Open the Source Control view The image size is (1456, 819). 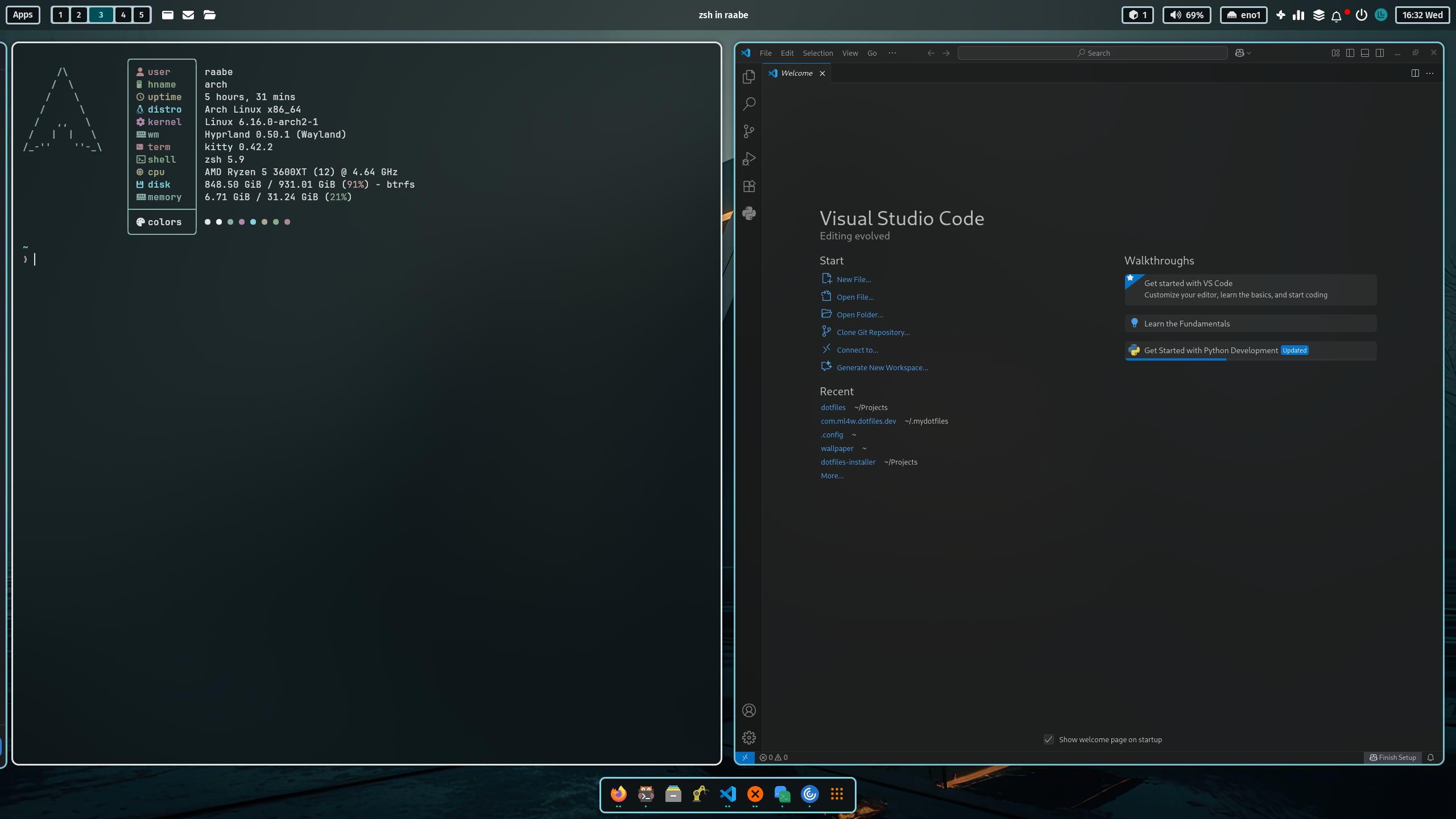click(749, 131)
